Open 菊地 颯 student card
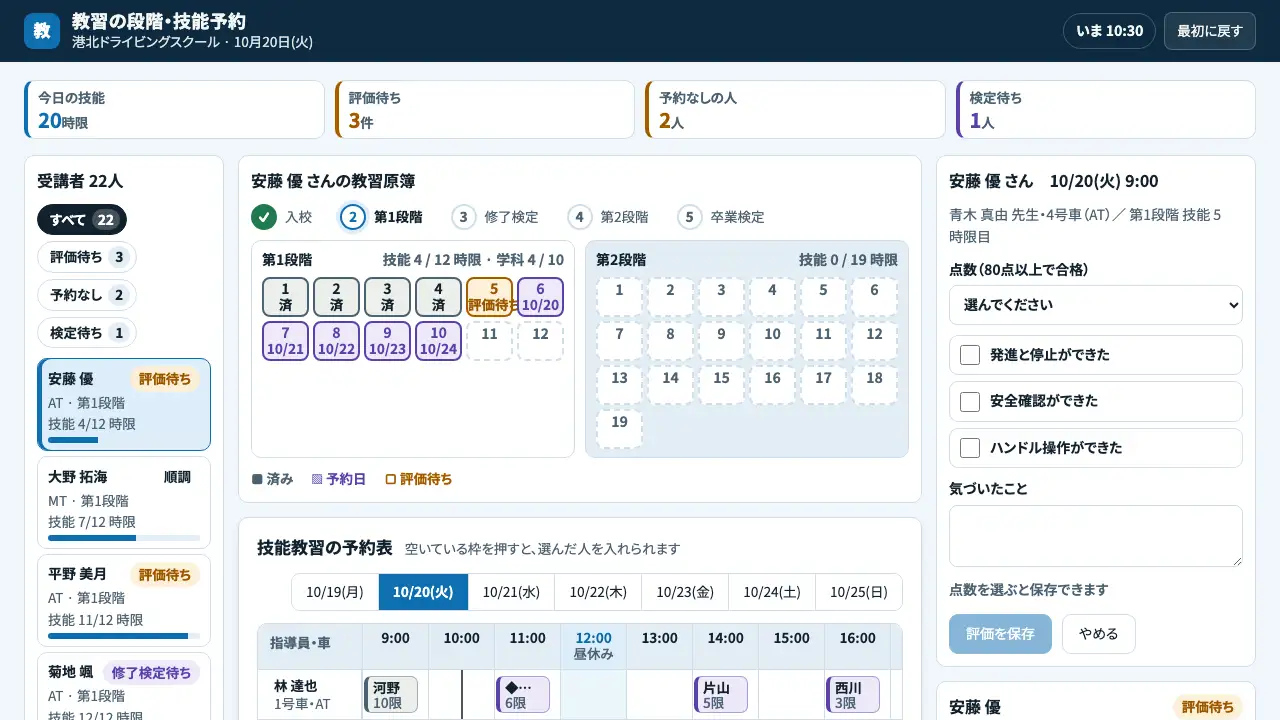Viewport: 1280px width, 720px height. tap(124, 687)
